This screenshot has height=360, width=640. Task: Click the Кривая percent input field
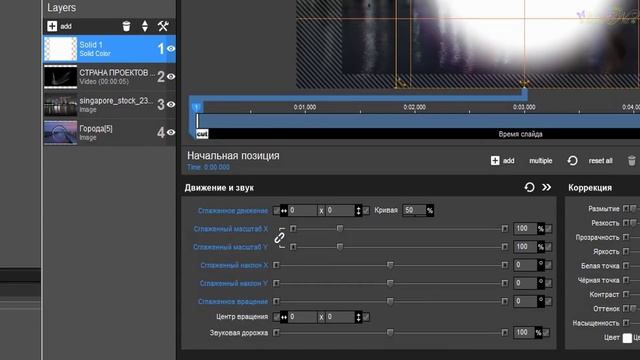coord(414,210)
